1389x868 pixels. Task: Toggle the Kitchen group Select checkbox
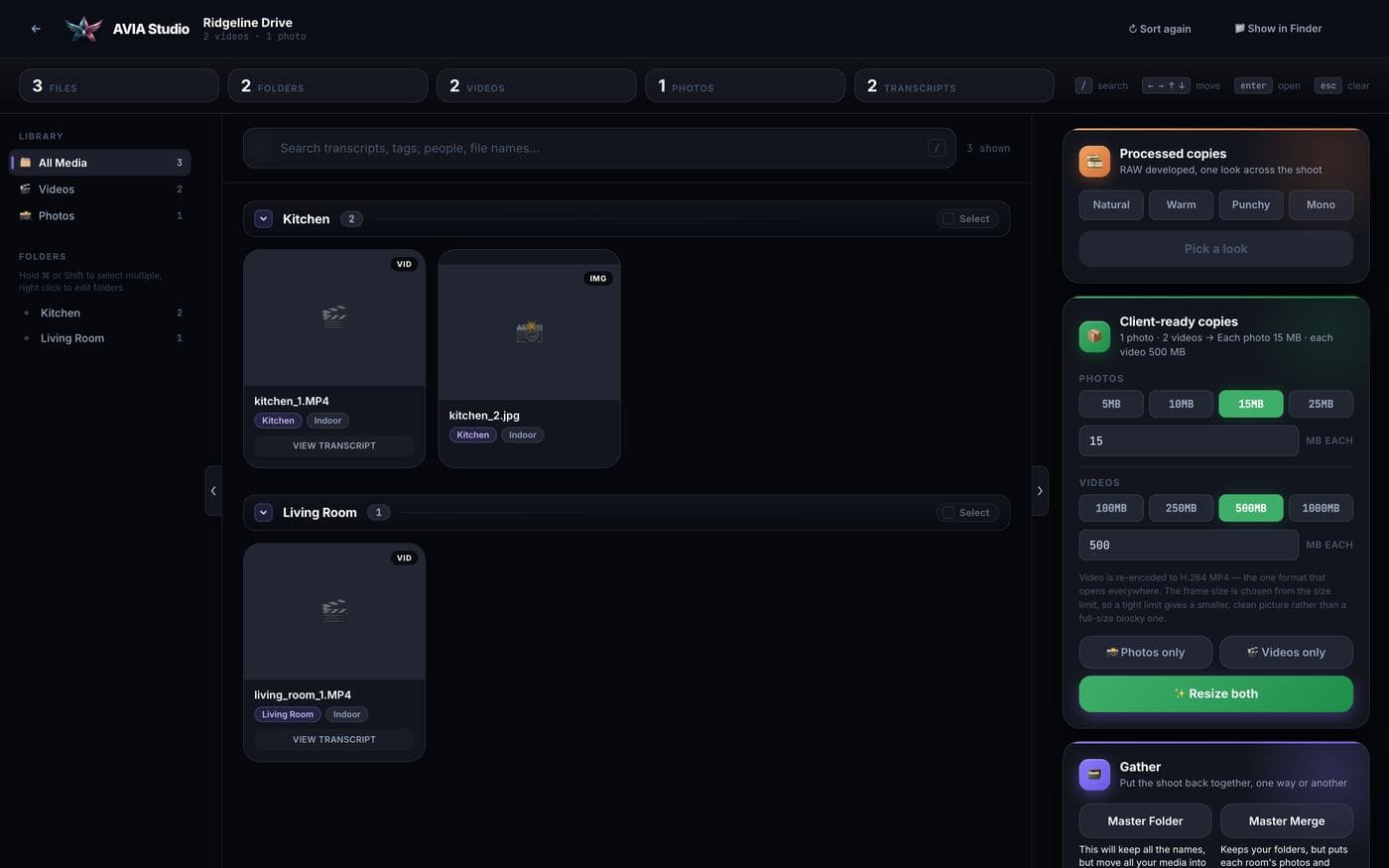tap(948, 219)
